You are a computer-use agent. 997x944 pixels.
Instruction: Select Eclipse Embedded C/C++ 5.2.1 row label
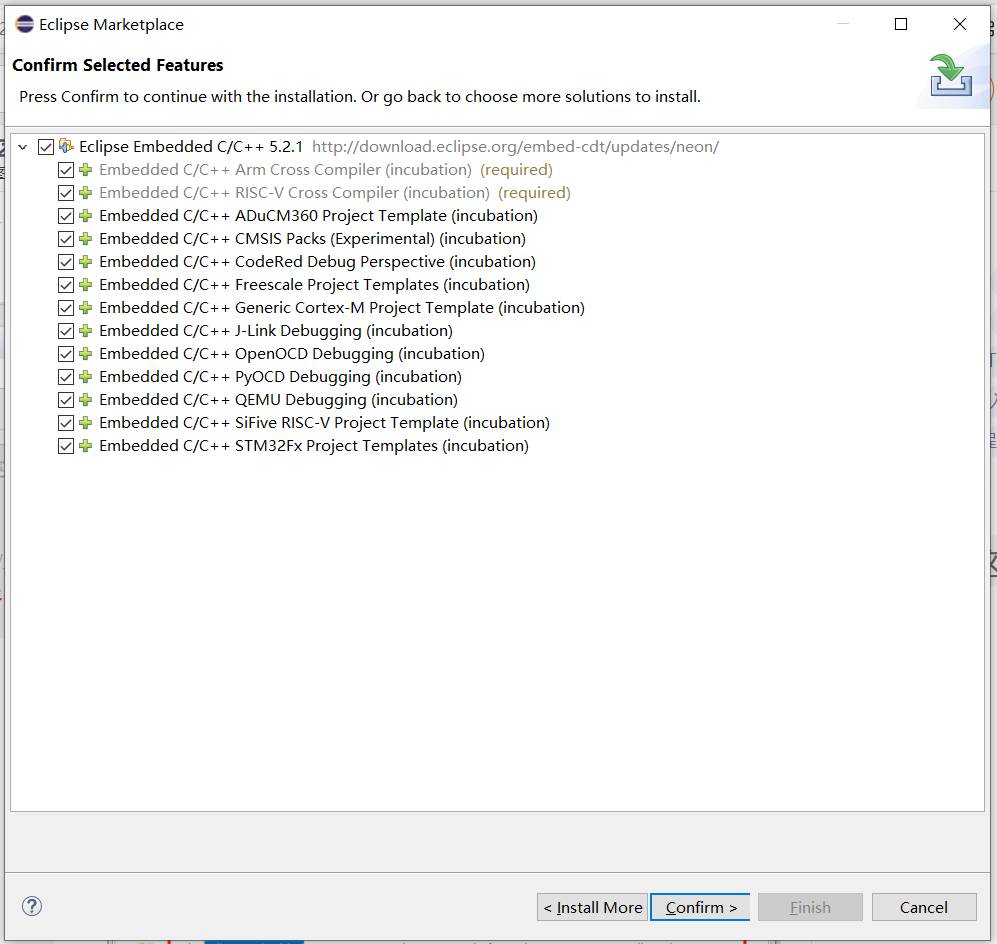point(191,147)
